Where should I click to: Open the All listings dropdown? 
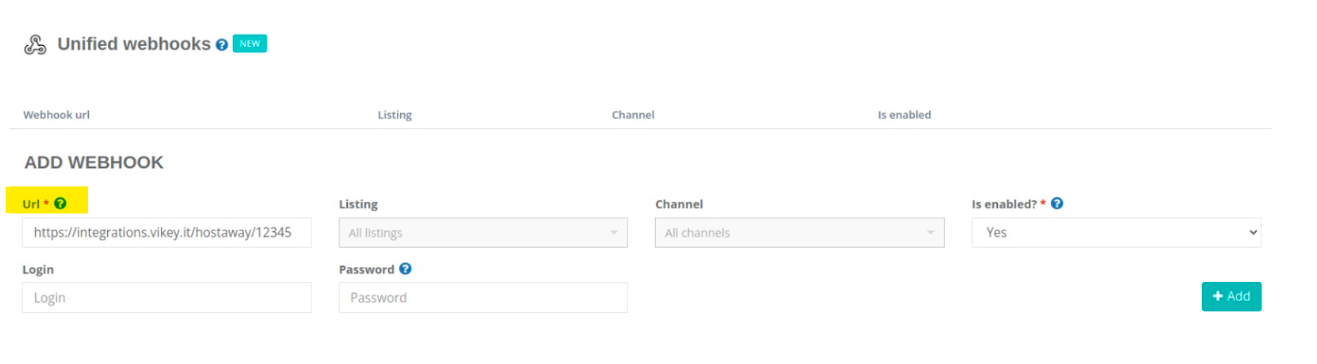coord(483,233)
